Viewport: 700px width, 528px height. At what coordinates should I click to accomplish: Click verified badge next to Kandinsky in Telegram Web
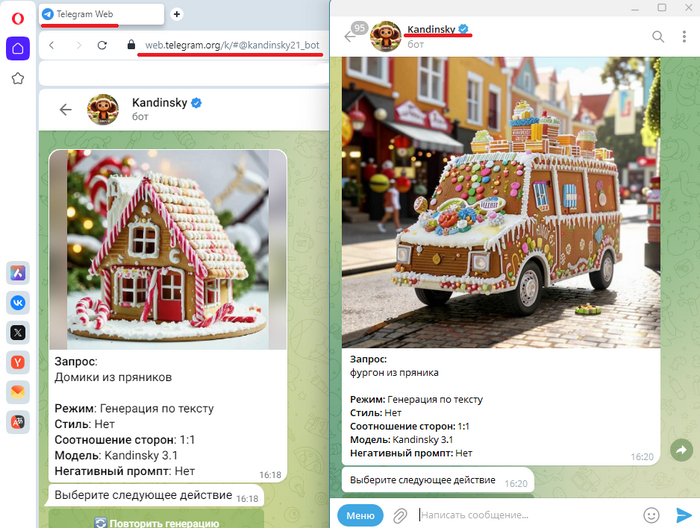(x=196, y=103)
